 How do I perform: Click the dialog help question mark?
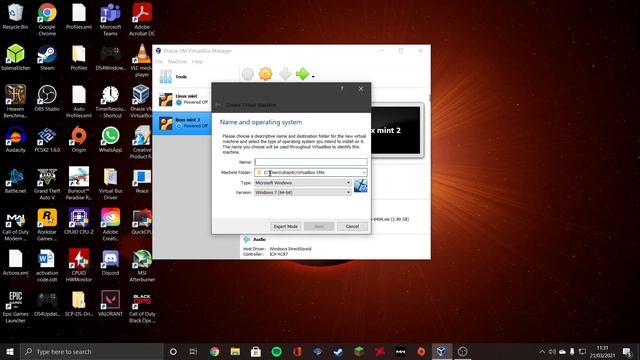click(342, 89)
